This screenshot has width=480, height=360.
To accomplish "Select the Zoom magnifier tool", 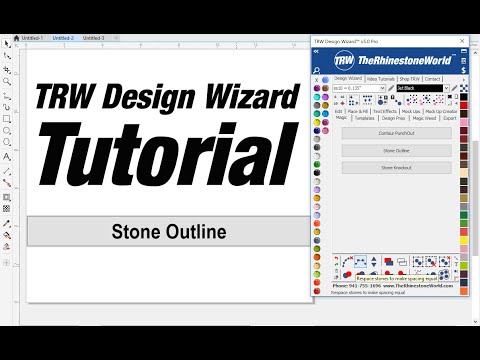I will click(x=7, y=81).
